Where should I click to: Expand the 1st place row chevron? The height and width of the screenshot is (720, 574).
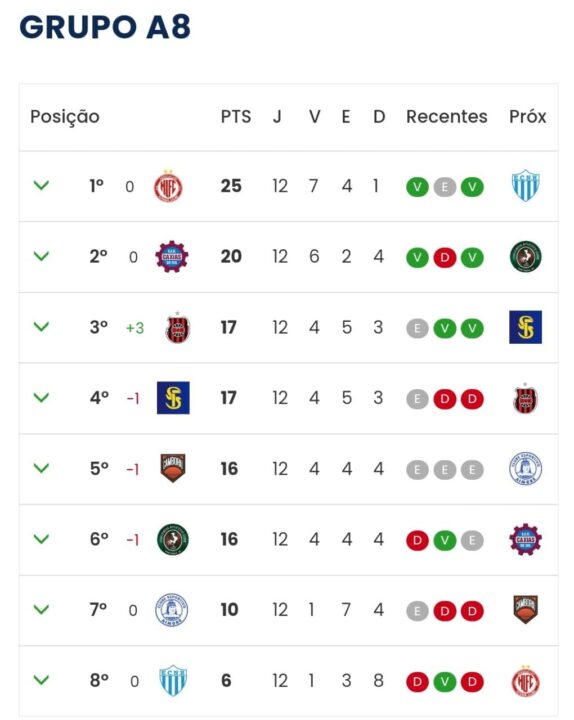point(41,186)
